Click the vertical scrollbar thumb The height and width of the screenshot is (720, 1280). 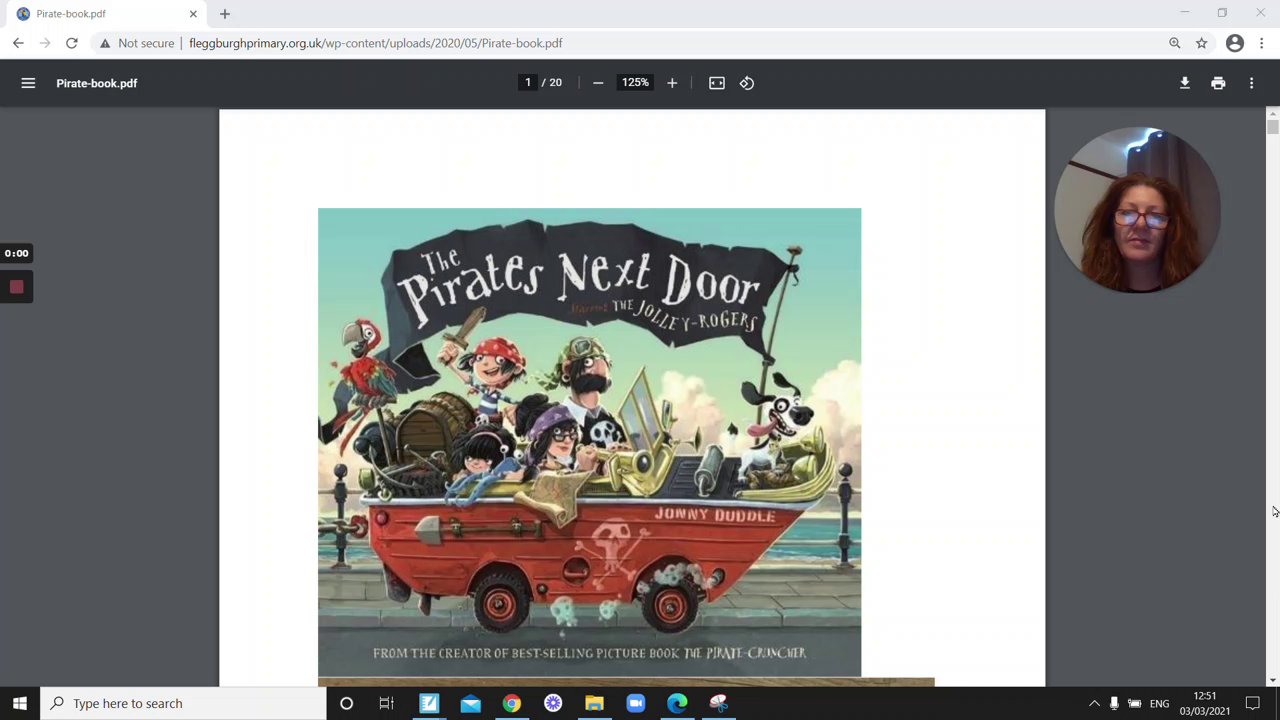click(1272, 127)
